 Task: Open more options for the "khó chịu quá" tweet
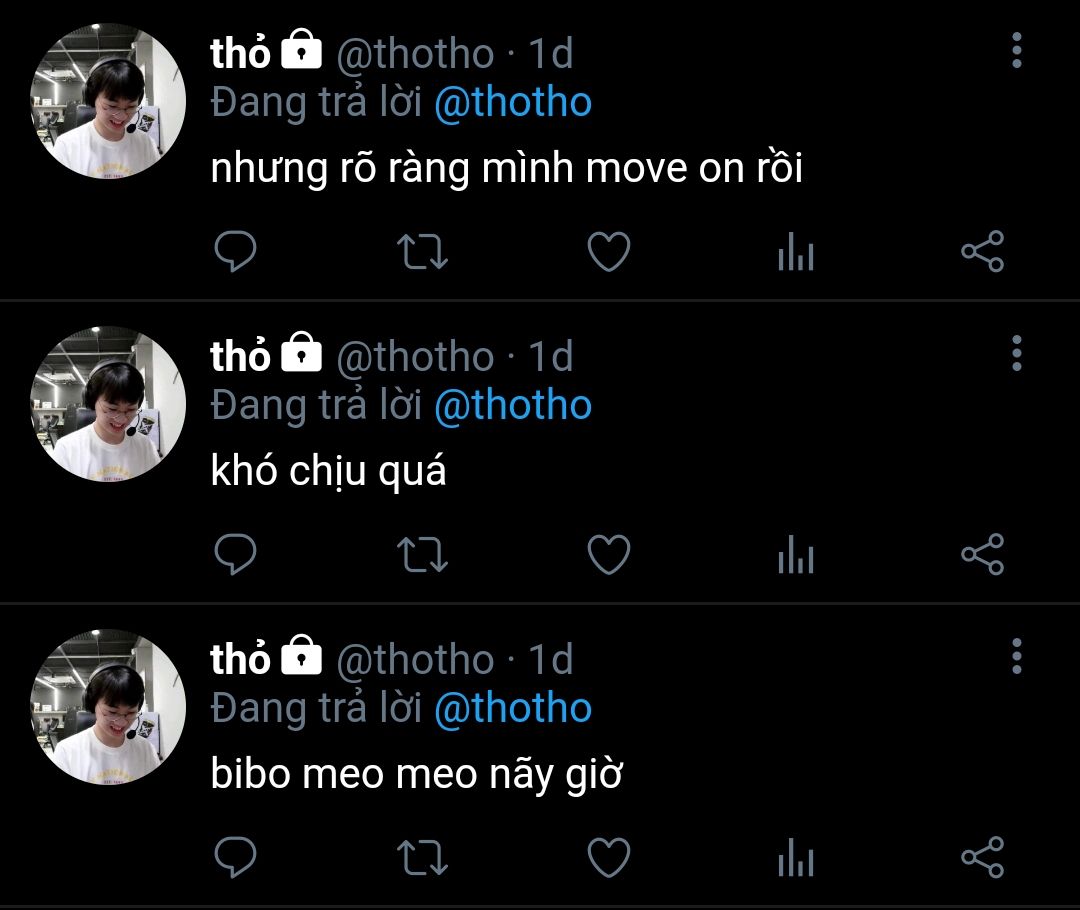tap(1017, 353)
